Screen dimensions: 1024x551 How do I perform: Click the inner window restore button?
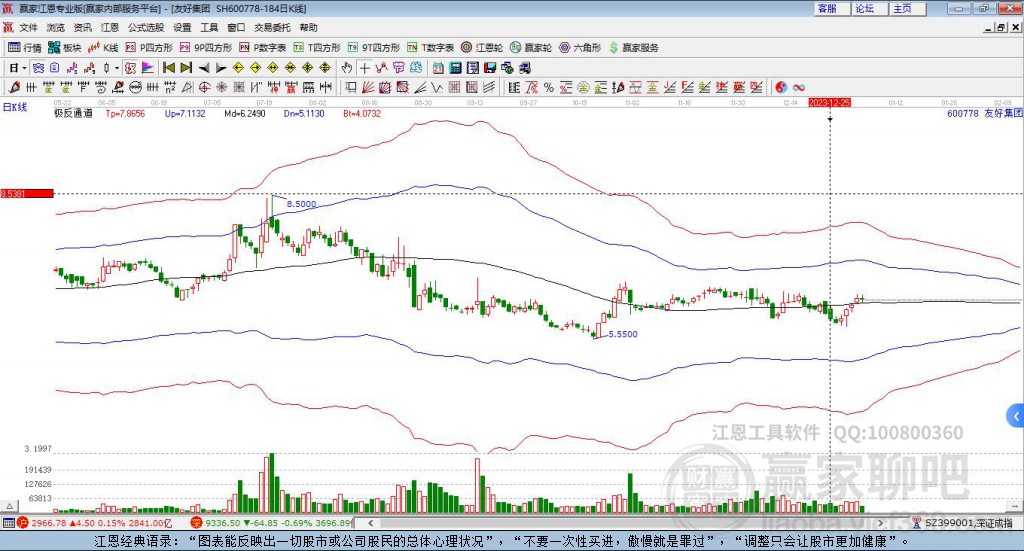(1001, 27)
